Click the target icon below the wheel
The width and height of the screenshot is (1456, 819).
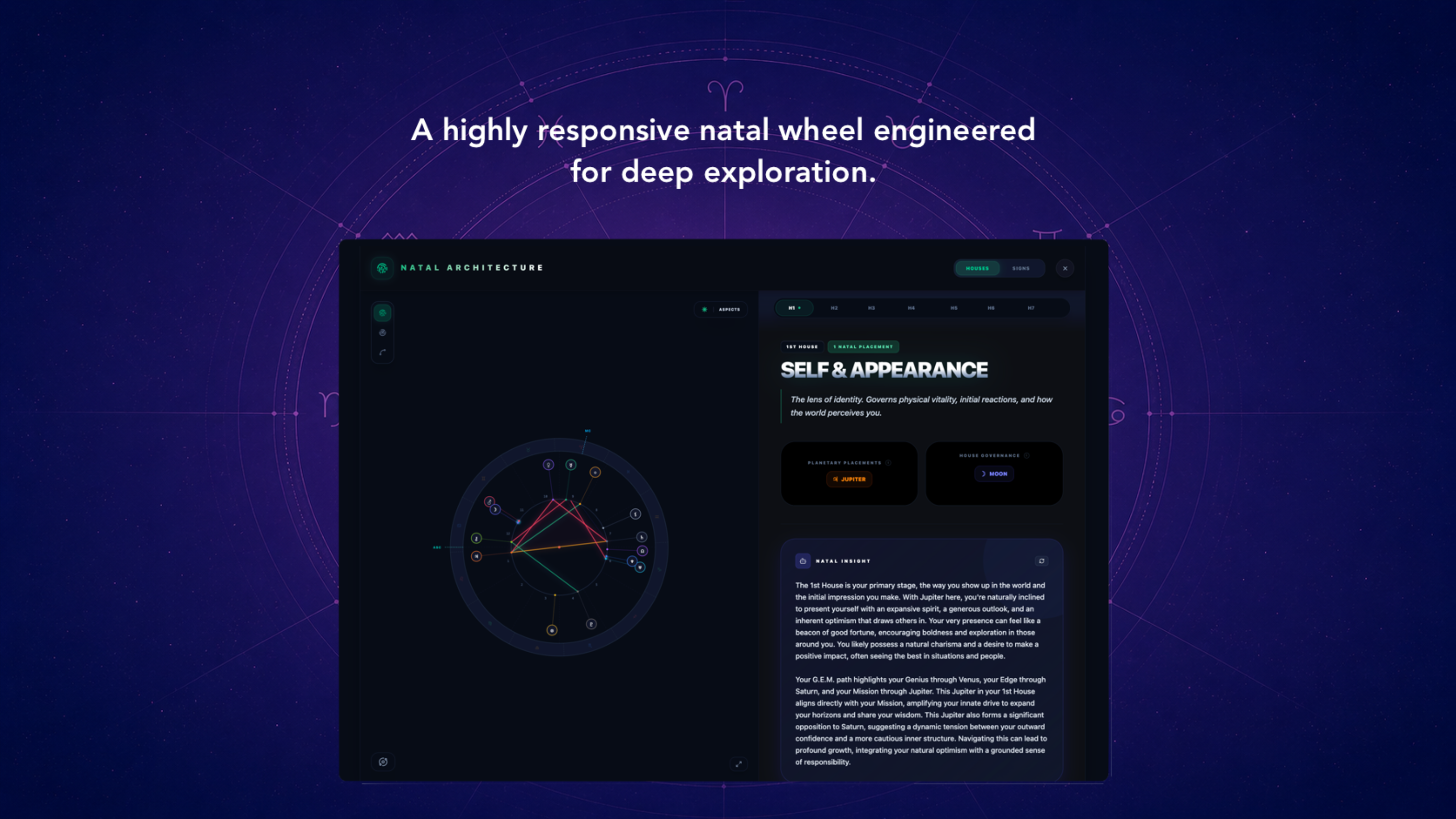pyautogui.click(x=382, y=762)
